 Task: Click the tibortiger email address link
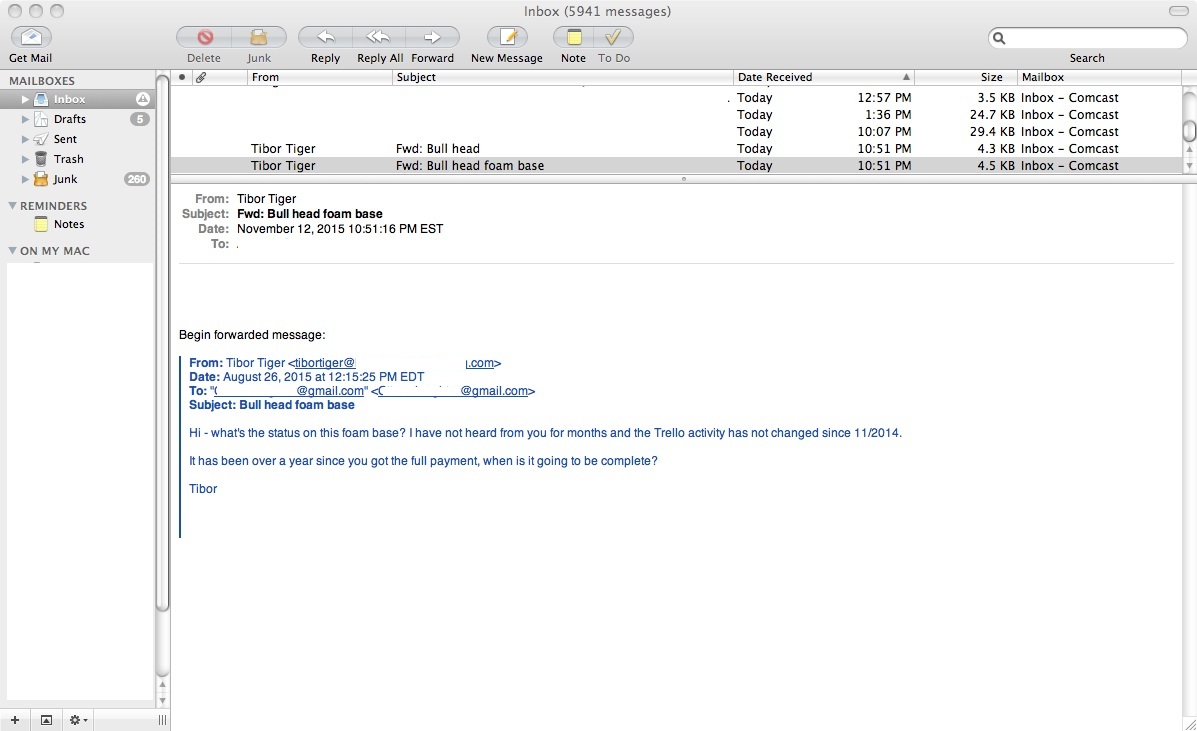pyautogui.click(x=324, y=363)
